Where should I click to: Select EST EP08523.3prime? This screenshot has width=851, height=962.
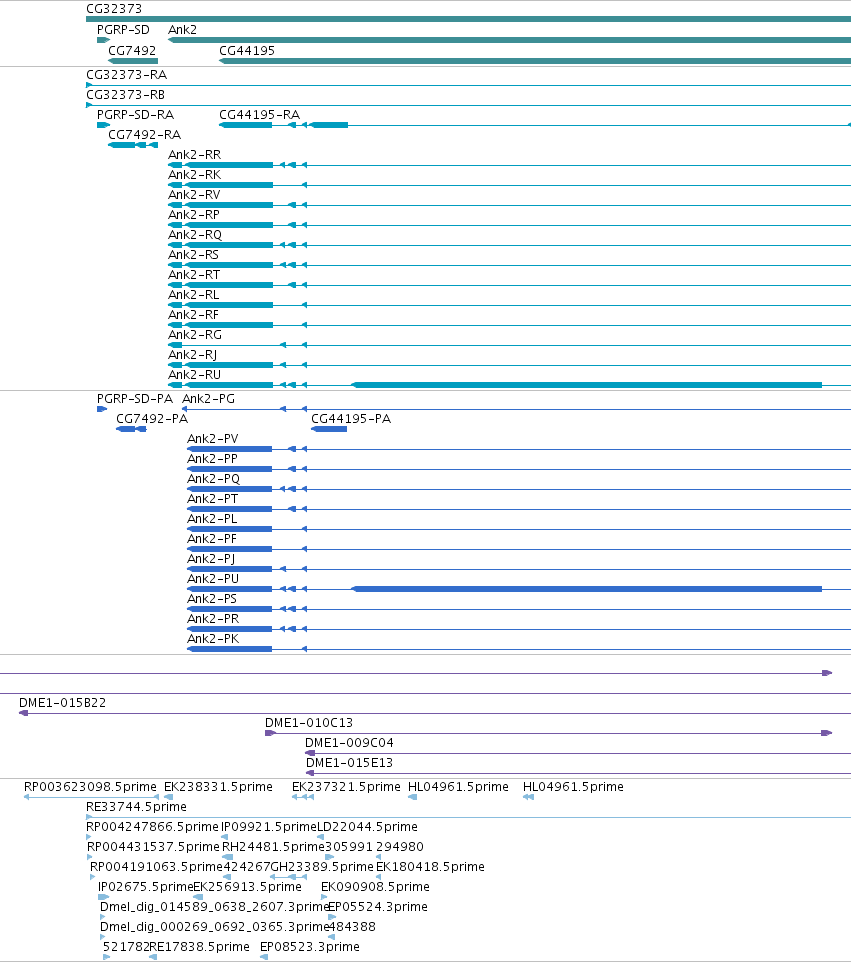(310, 946)
